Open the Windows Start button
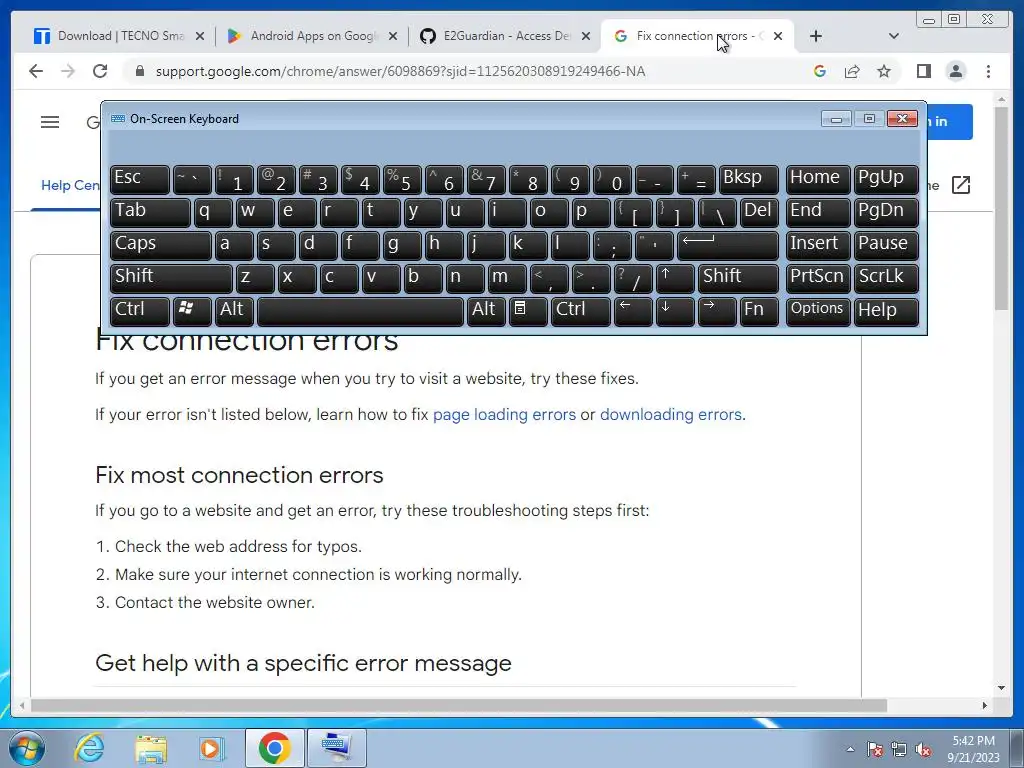1024x768 pixels. [26, 748]
